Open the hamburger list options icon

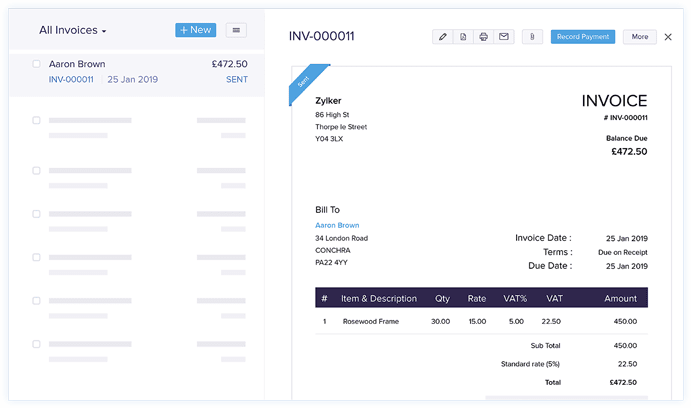coord(236,30)
